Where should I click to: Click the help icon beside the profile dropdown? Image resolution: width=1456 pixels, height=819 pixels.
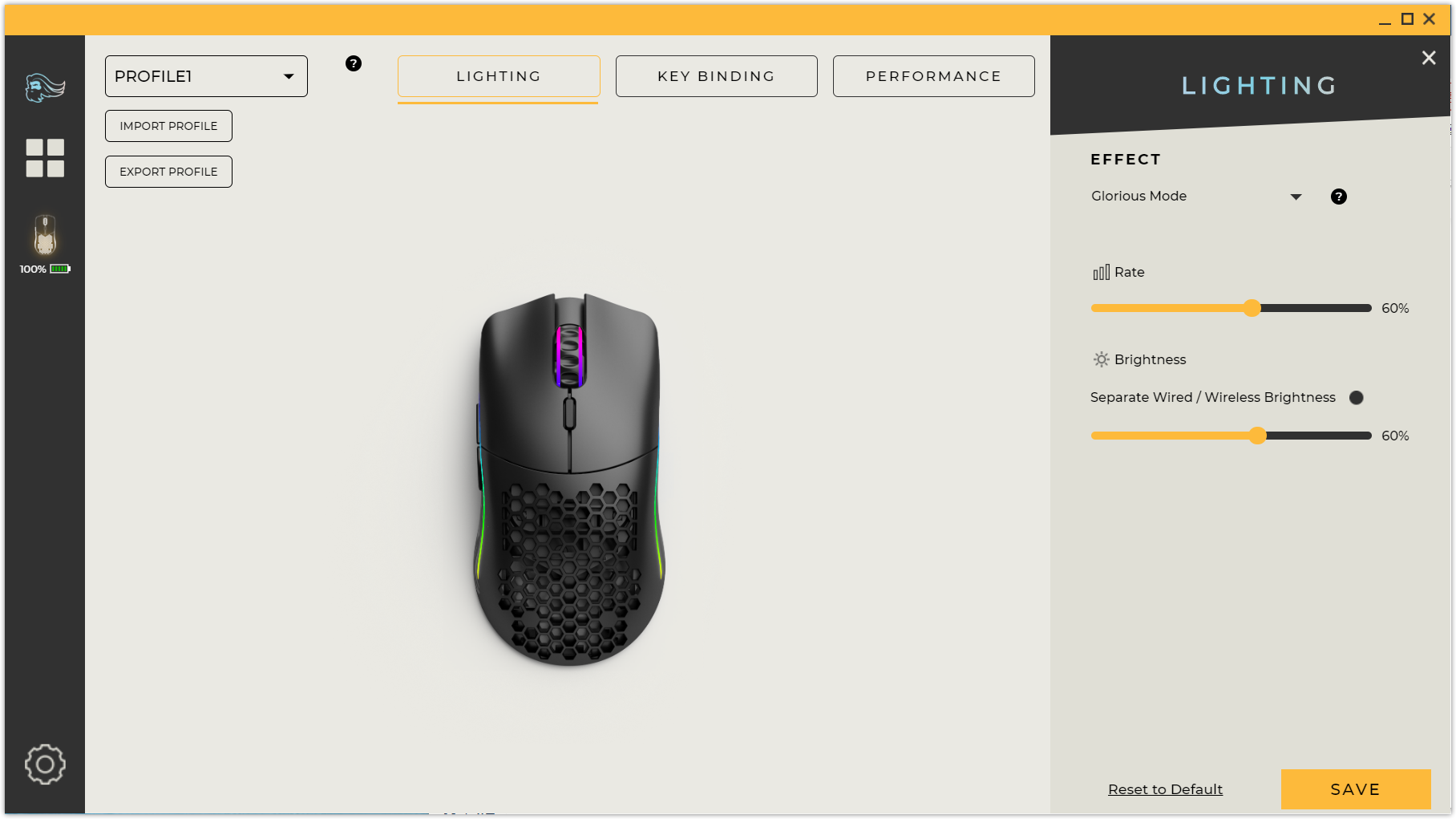tap(354, 63)
